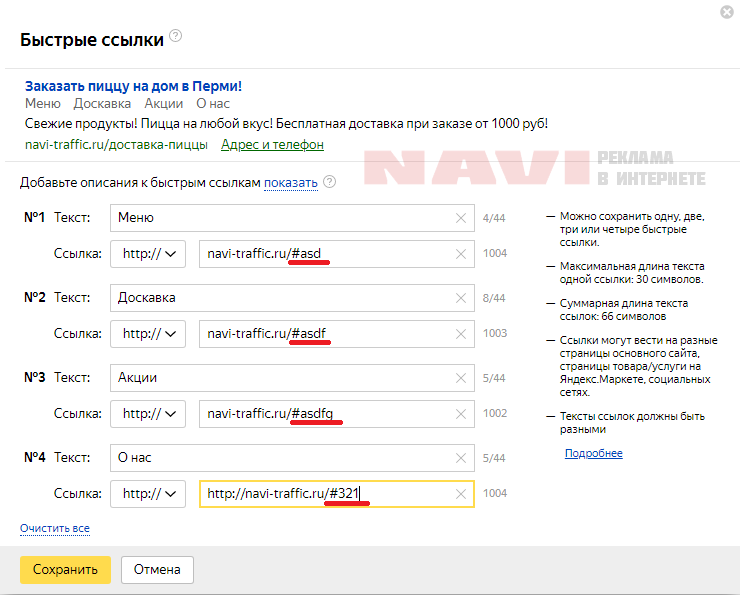Image resolution: width=740 pixels, height=595 pixels.
Task: Click the Акции quick link in ad preview
Action: click(164, 103)
